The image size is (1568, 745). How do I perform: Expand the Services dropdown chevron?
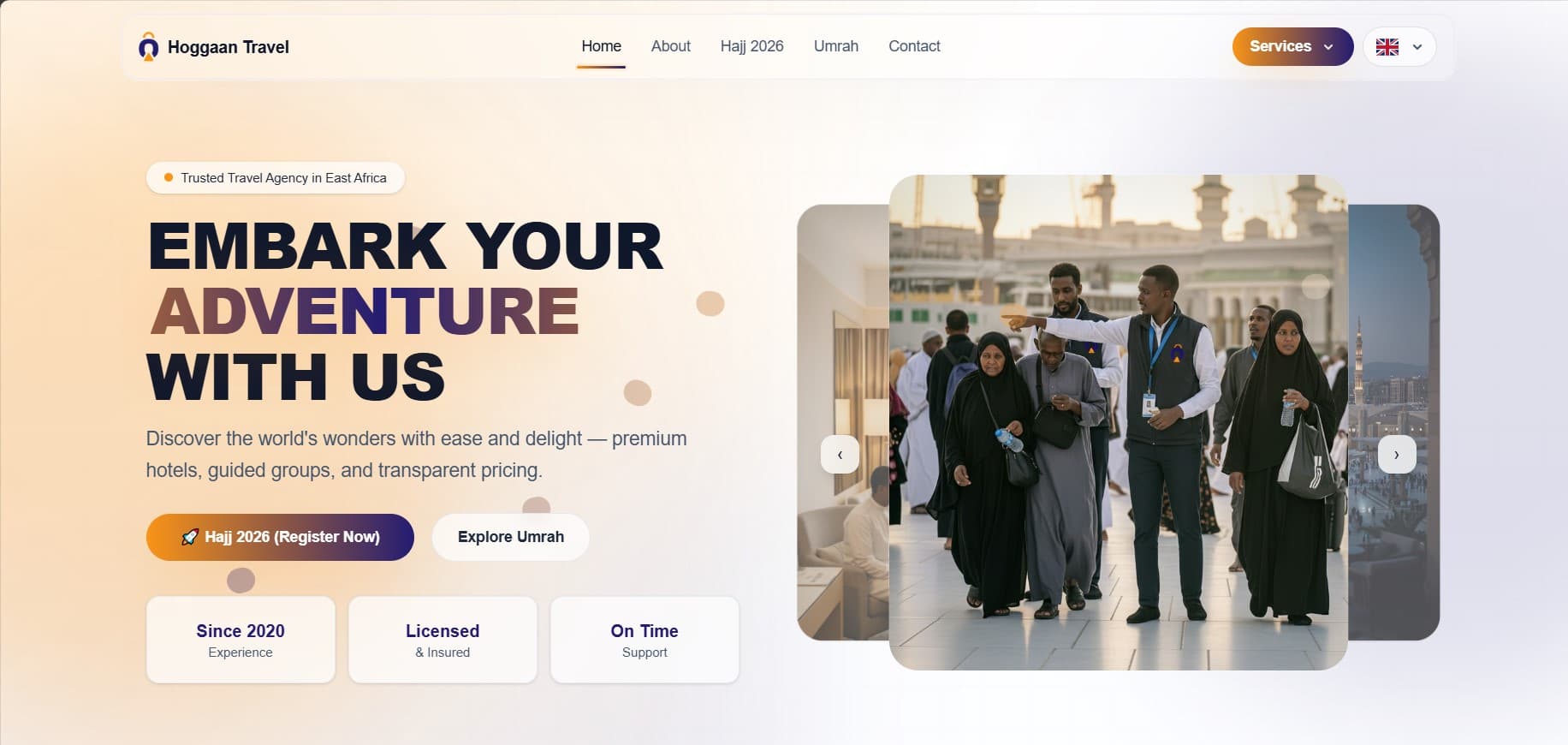coord(1328,47)
